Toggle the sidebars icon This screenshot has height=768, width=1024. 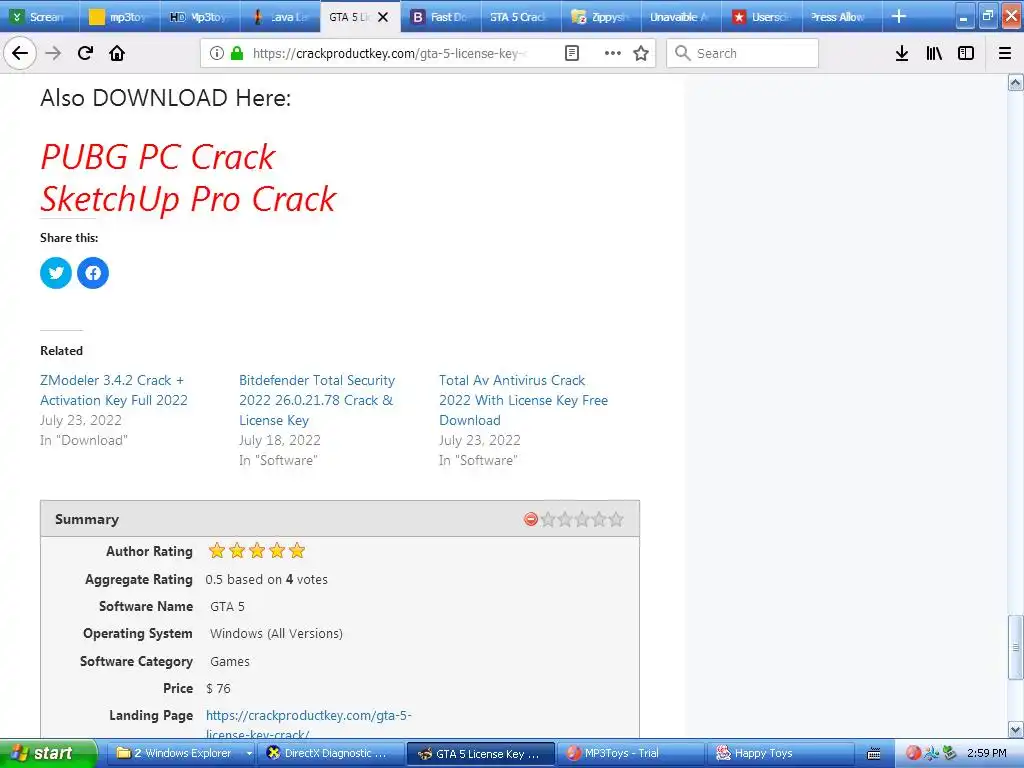pyautogui.click(x=966, y=53)
